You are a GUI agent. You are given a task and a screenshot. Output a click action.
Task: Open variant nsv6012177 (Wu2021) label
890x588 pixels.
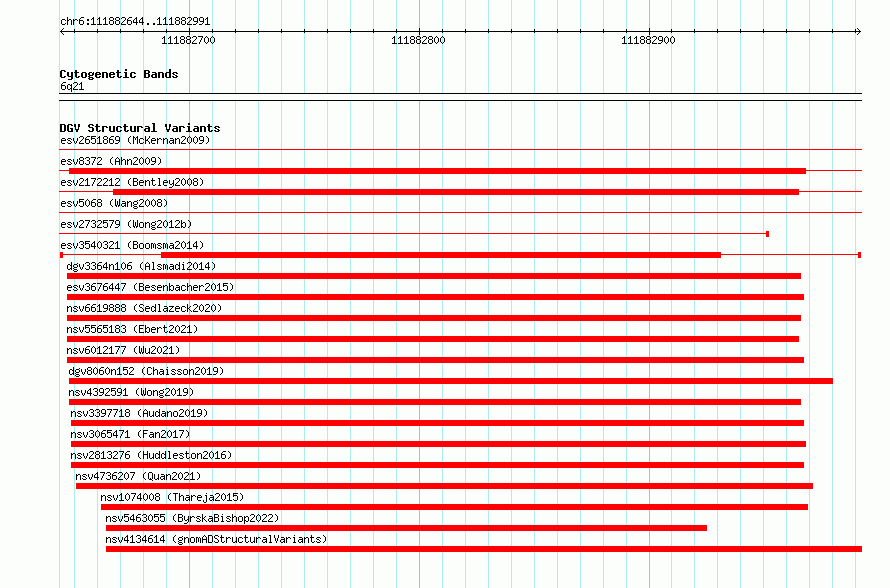123,350
